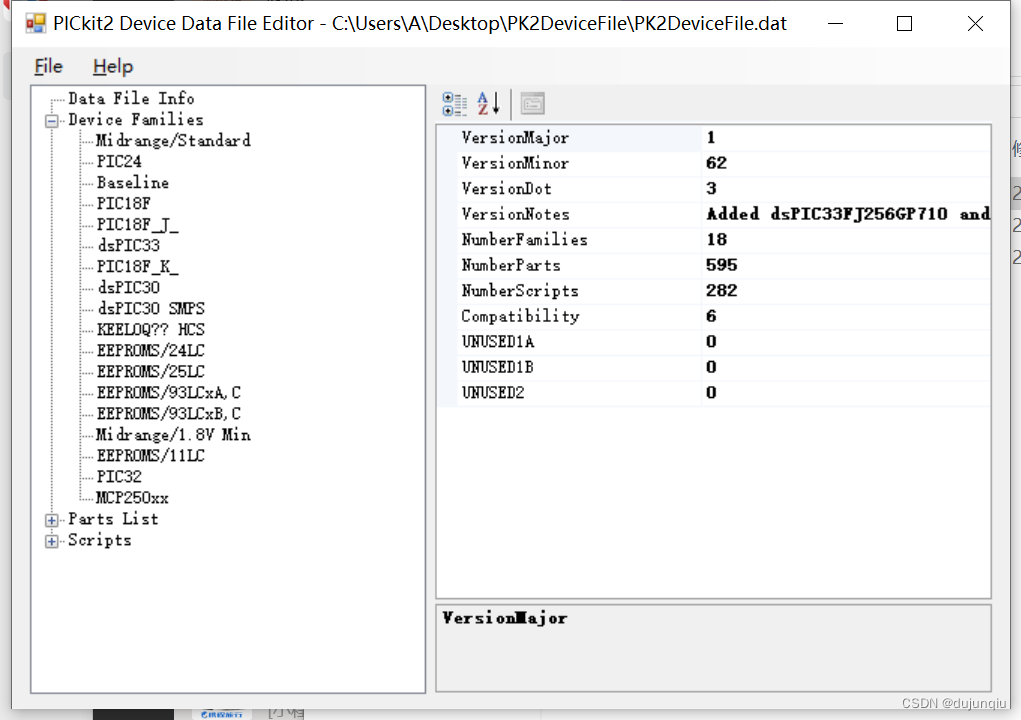Click the NumberParts property name
1021x720 pixels.
[511, 266]
